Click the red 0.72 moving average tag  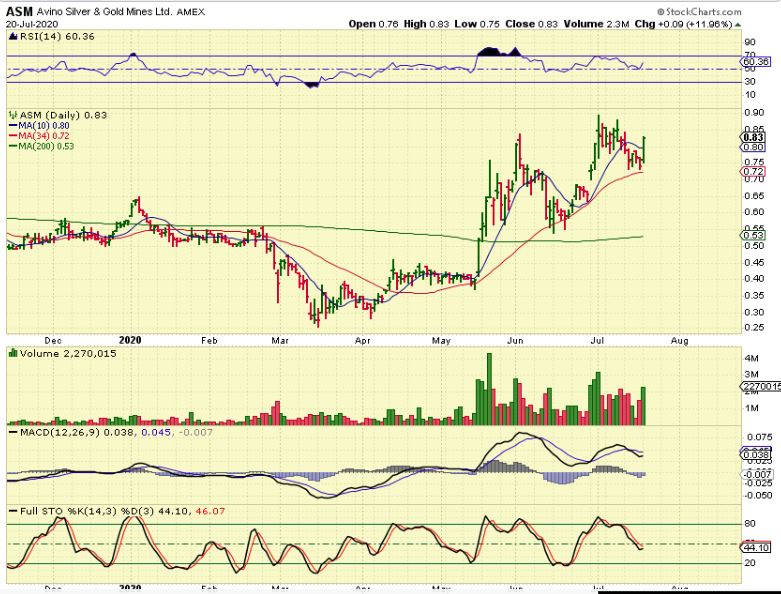(753, 172)
